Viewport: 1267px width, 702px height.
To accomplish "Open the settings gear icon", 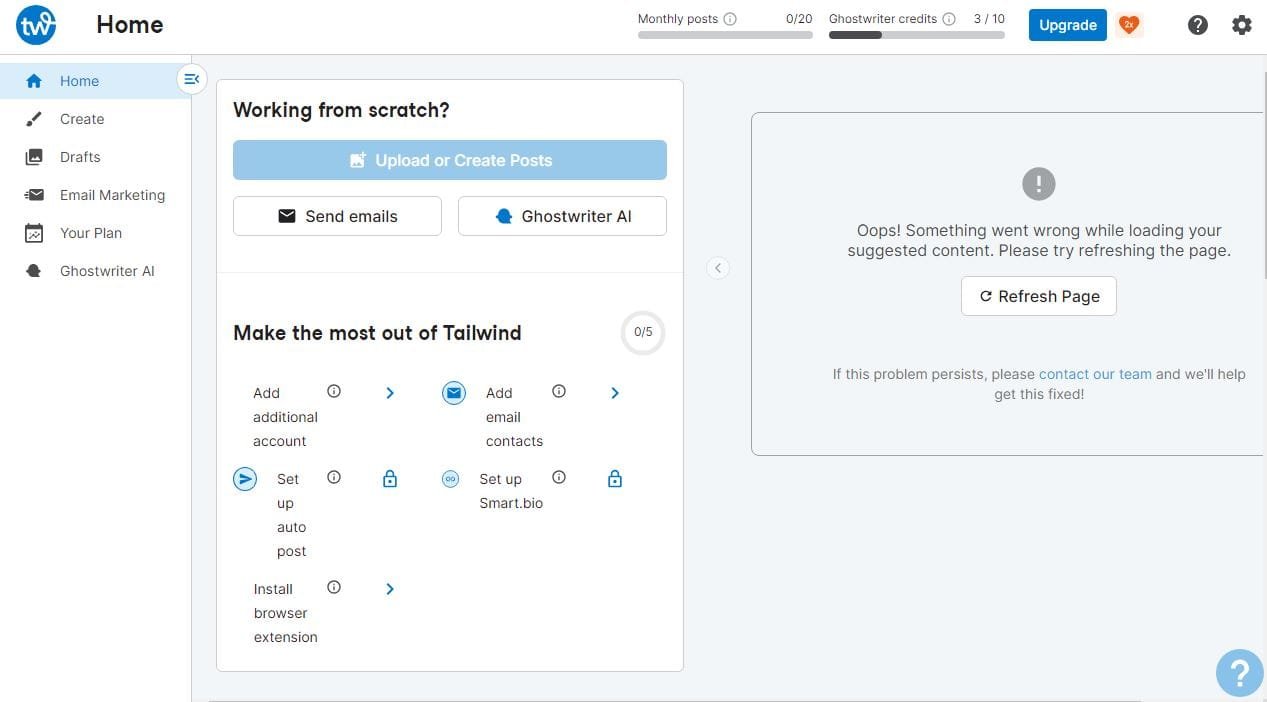I will (1241, 24).
